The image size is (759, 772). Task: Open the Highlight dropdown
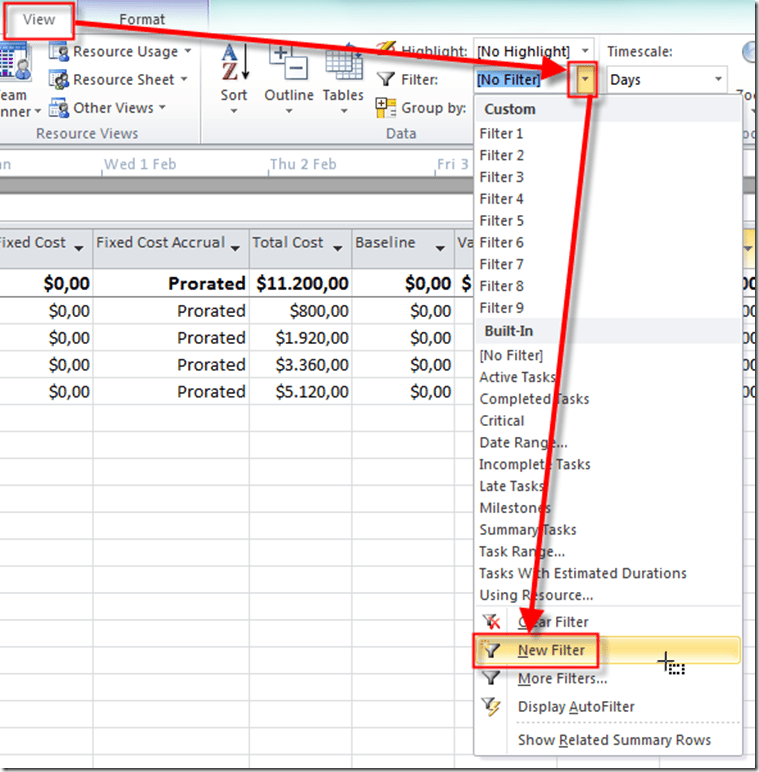click(x=585, y=51)
